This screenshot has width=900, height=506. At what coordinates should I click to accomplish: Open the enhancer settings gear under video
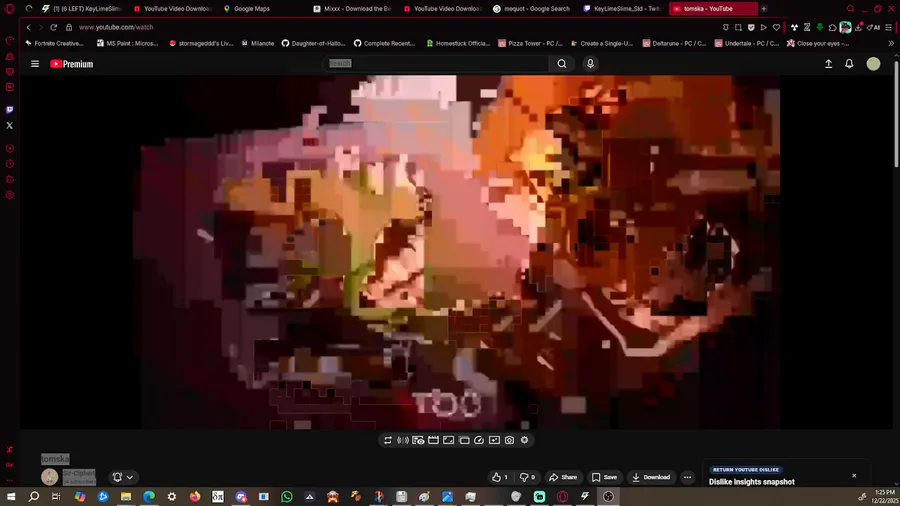point(525,440)
